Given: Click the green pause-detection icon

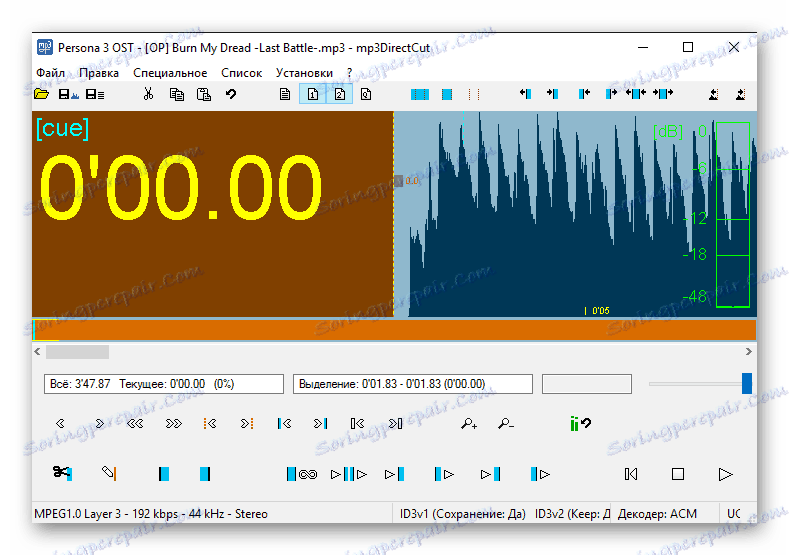Looking at the screenshot, I should click(580, 424).
